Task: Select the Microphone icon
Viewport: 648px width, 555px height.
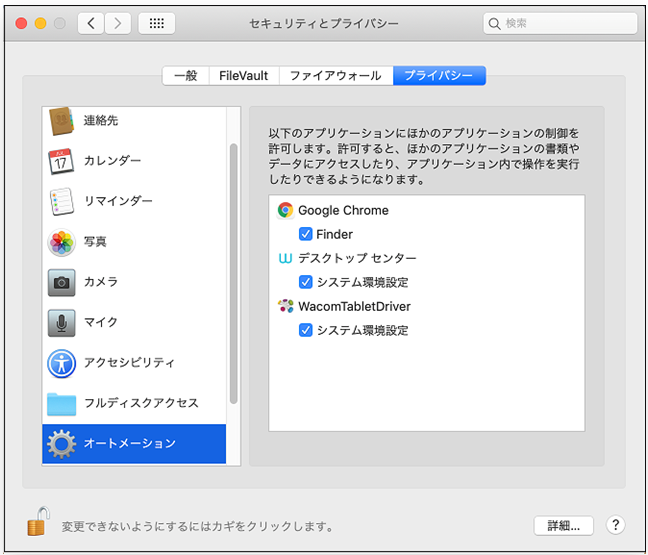Action: tap(62, 323)
